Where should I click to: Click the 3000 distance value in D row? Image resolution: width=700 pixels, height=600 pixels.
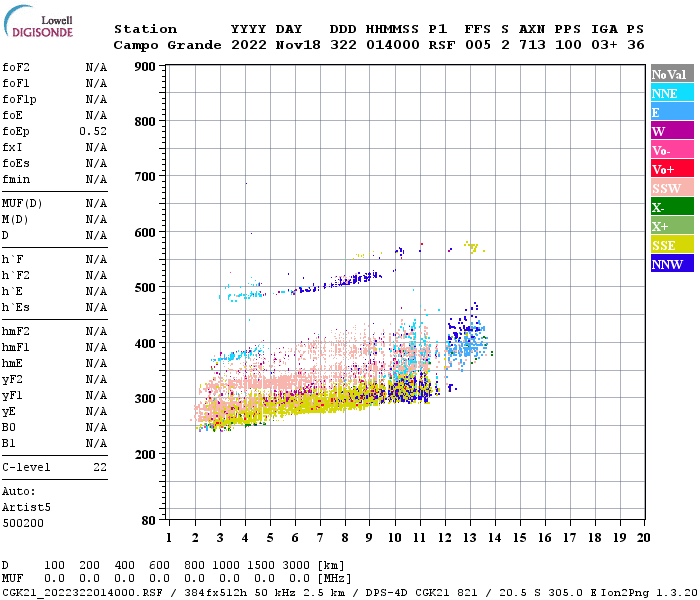(296, 565)
